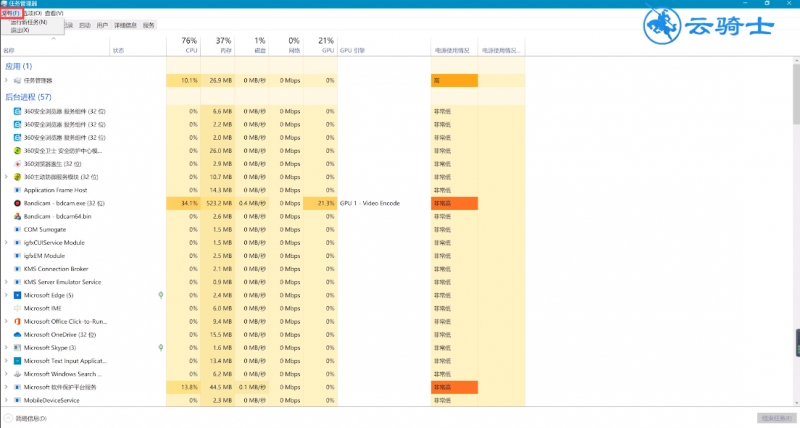
Task: Open the 文件(F) menu
Action: pyautogui.click(x=11, y=13)
